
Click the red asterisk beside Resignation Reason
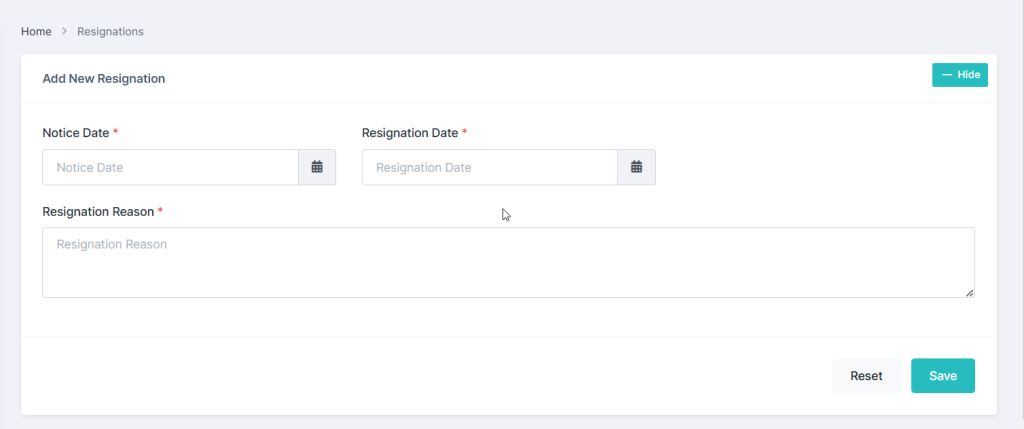(161, 212)
